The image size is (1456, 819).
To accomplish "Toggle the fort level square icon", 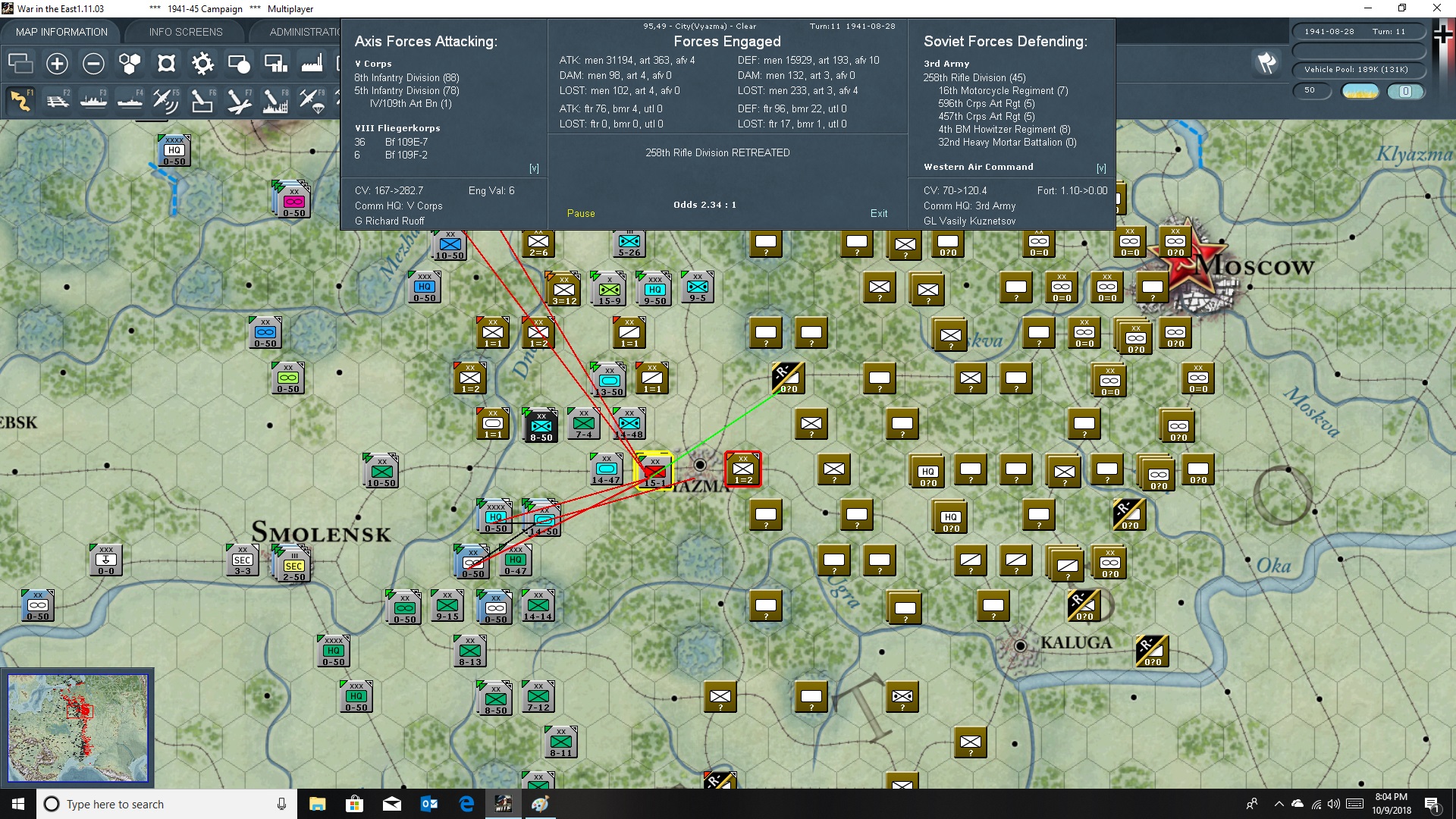I will coord(166,64).
